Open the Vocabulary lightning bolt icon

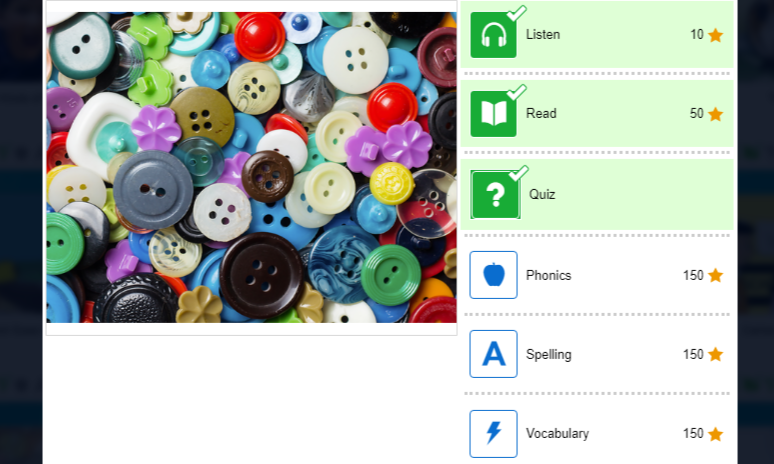tap(493, 433)
